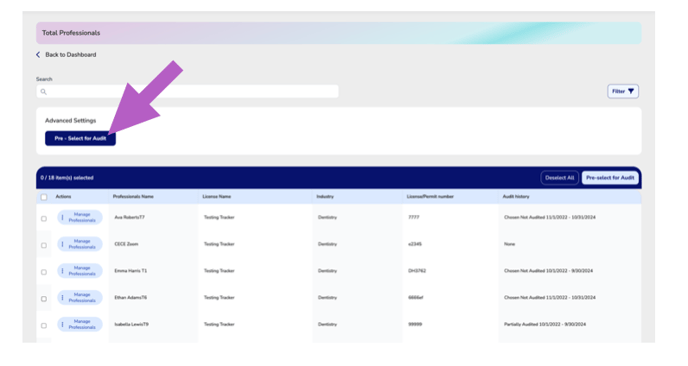The image size is (688, 366).
Task: Go Back to Dashboard link
Action: (x=71, y=55)
